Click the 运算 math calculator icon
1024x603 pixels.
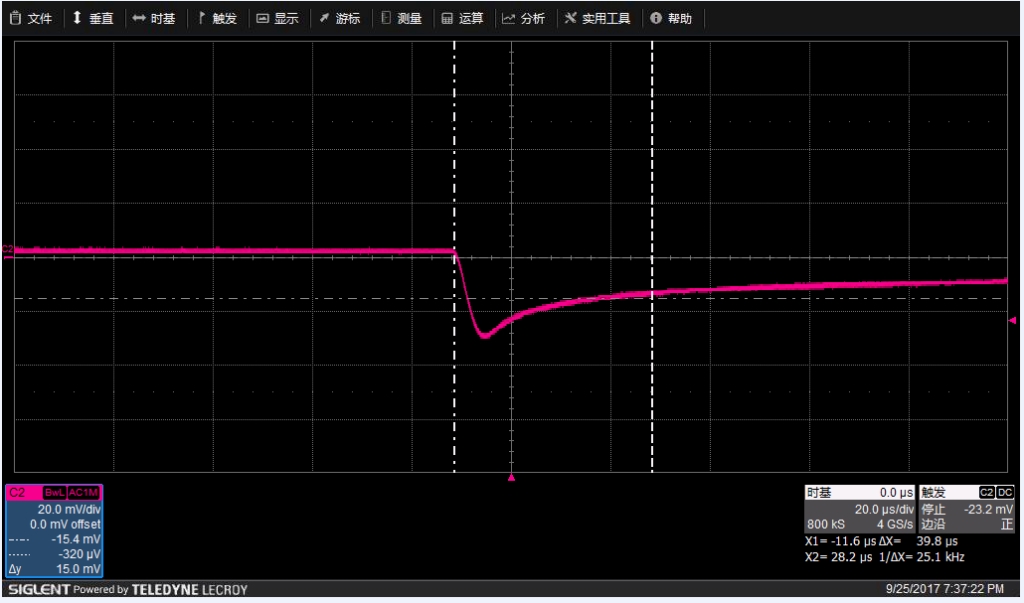click(448, 18)
